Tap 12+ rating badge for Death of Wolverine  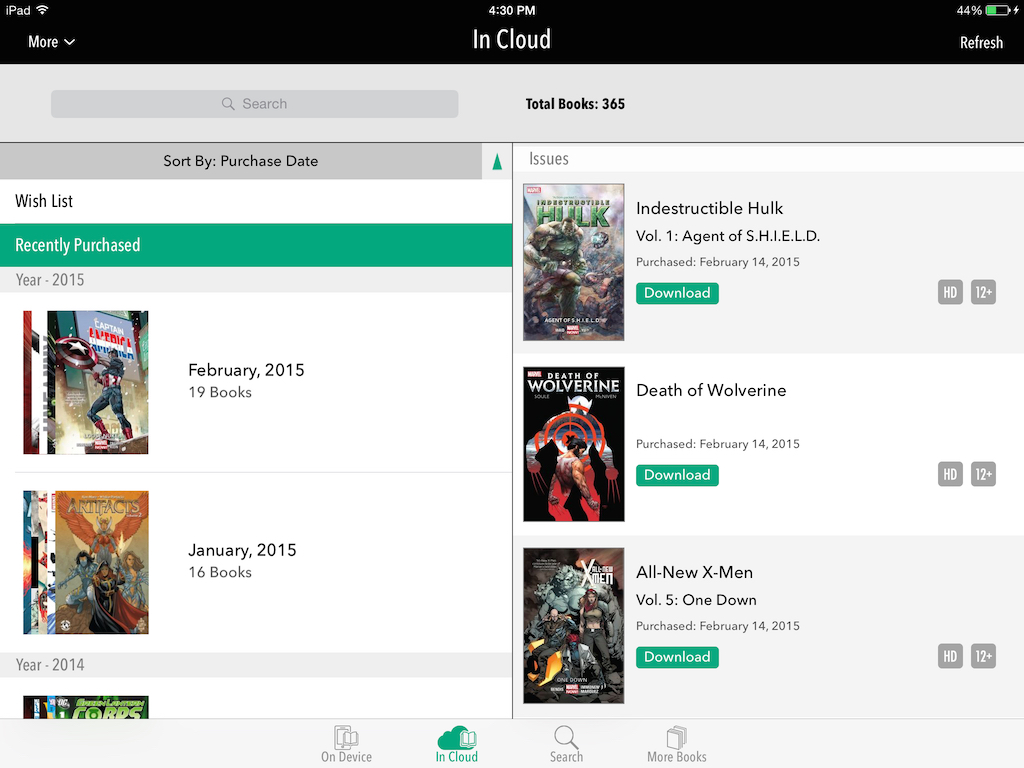point(984,474)
